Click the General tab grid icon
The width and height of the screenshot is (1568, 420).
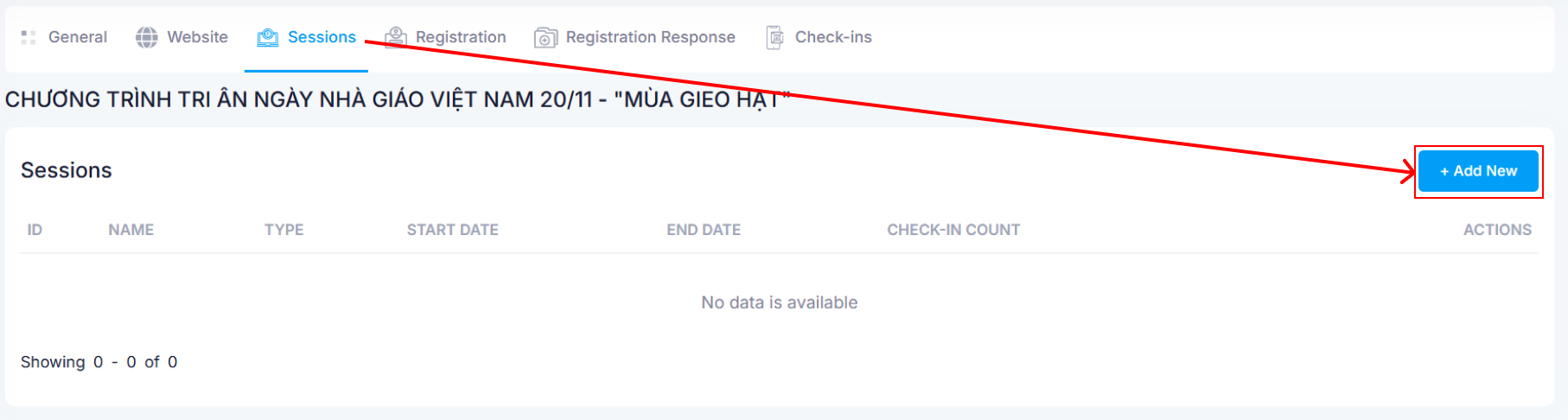[x=29, y=37]
